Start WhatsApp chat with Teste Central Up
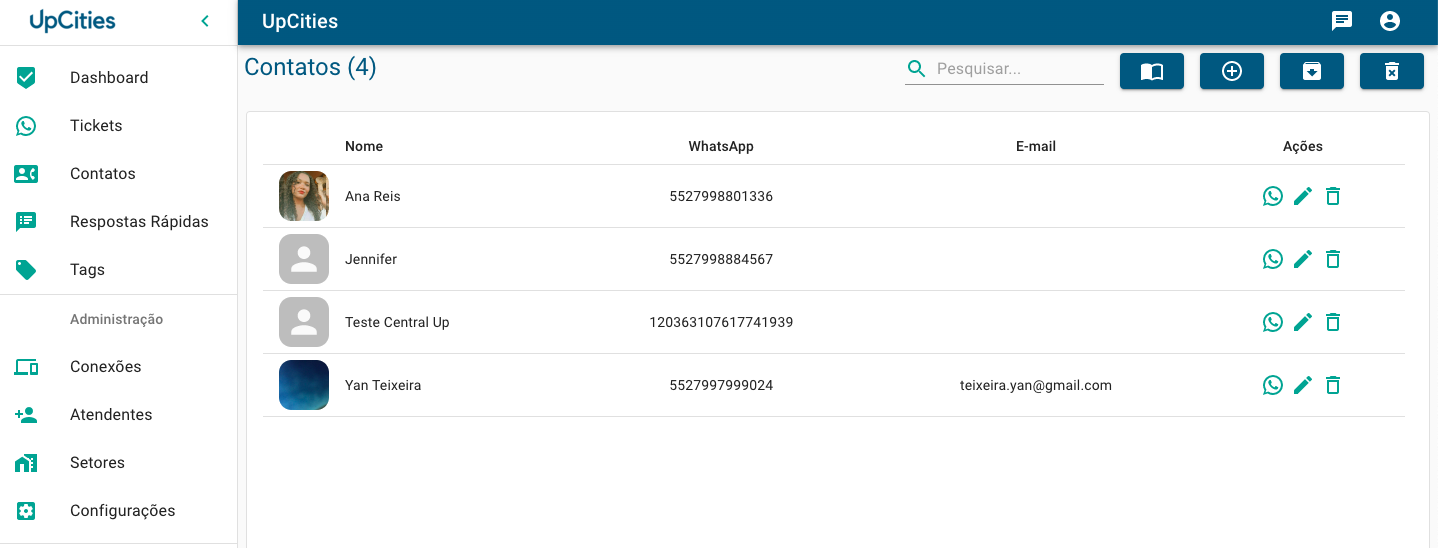The width and height of the screenshot is (1438, 548). 1273,322
